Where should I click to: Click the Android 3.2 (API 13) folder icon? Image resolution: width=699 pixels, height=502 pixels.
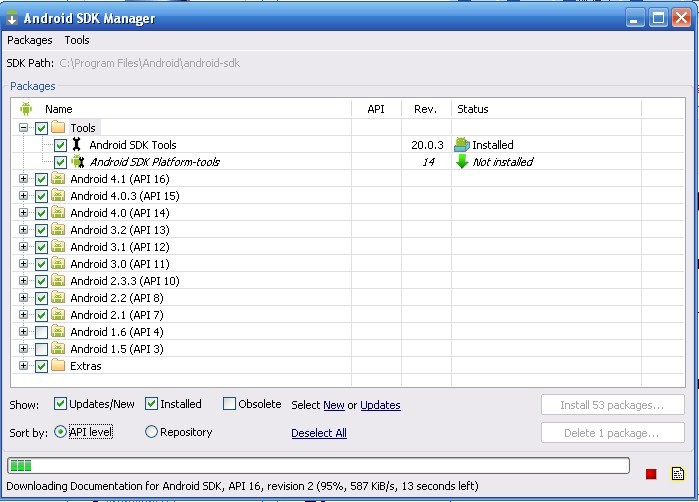pos(58,230)
